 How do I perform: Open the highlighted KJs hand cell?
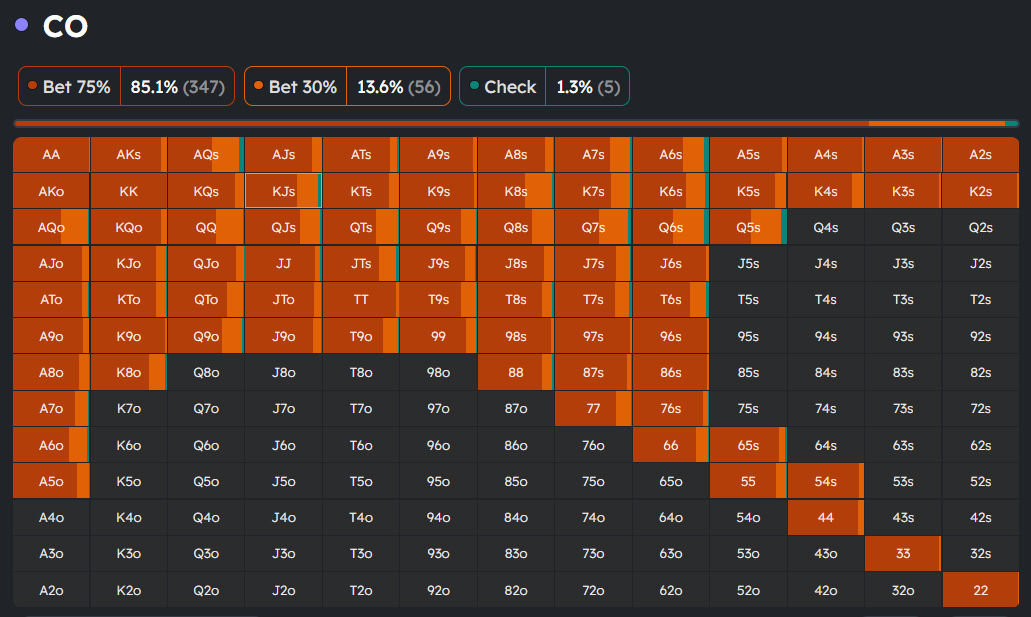(x=283, y=191)
